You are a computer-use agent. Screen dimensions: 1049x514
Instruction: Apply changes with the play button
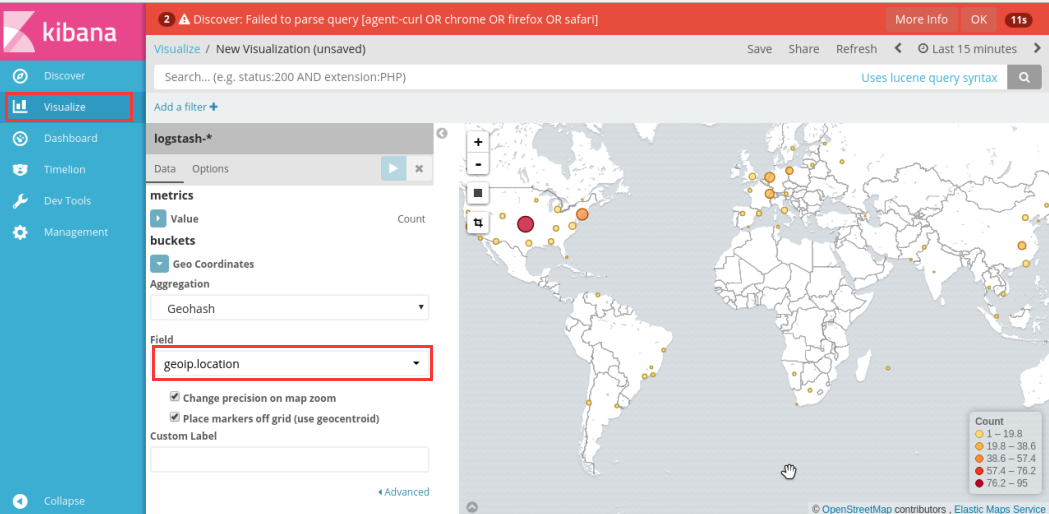point(393,169)
